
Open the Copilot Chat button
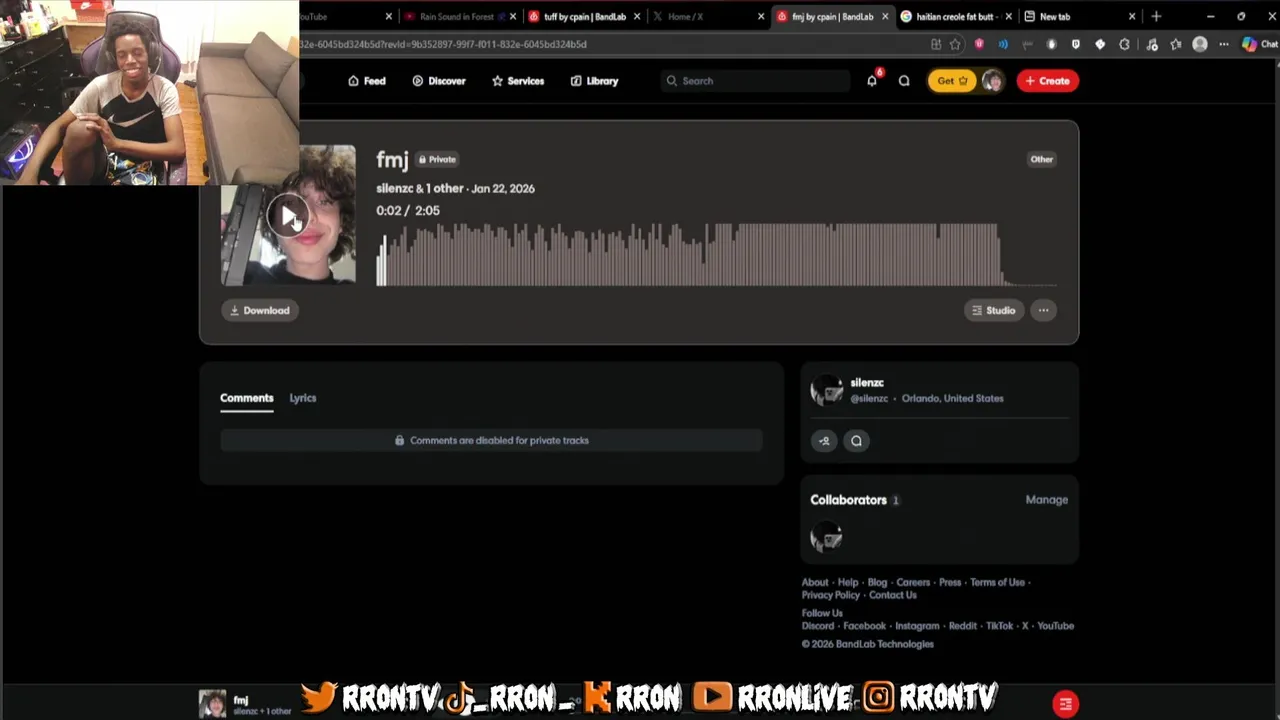pos(1259,44)
